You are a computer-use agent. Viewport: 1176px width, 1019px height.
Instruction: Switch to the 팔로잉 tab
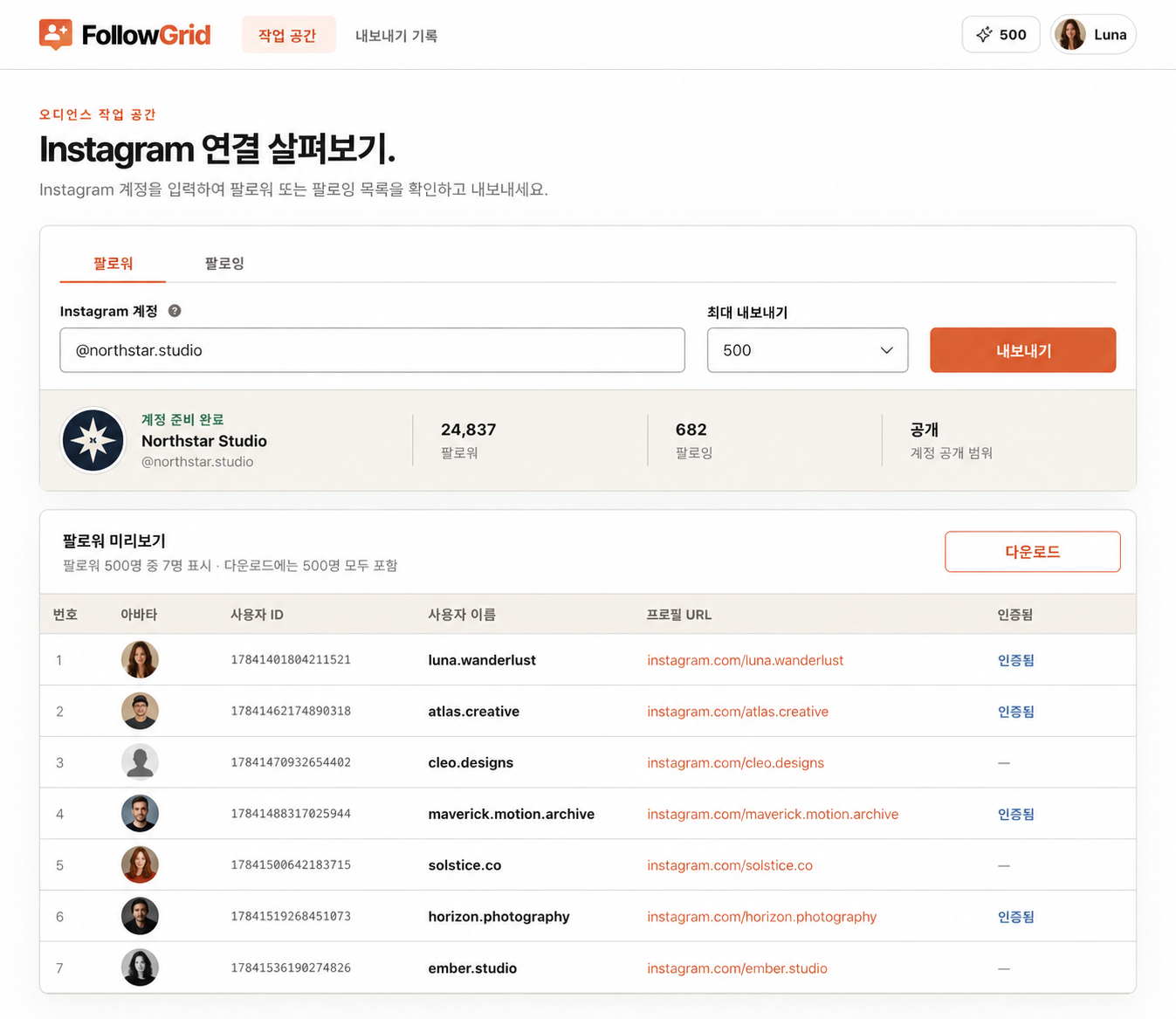[x=224, y=264]
